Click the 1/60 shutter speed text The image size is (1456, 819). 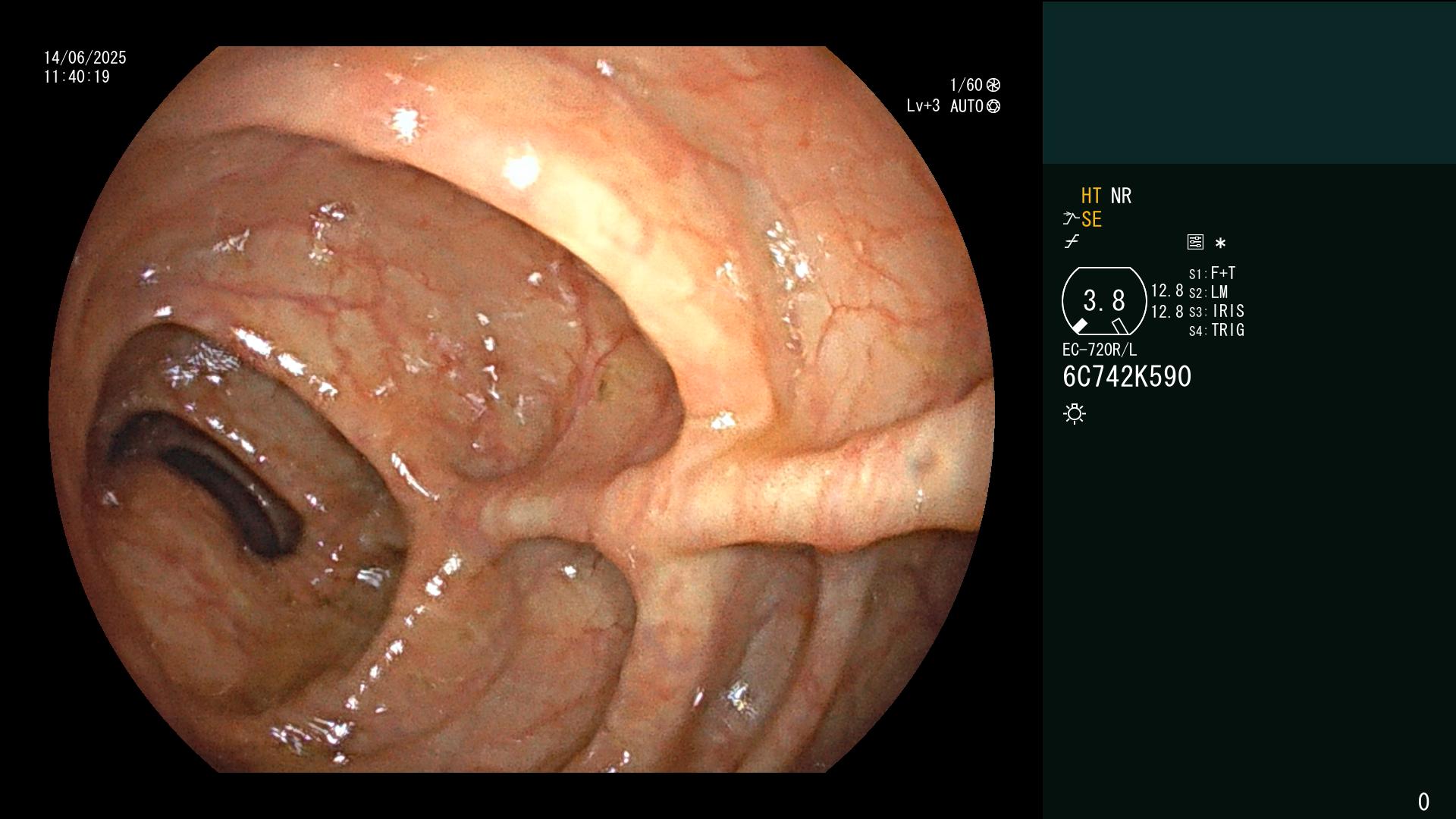point(966,85)
